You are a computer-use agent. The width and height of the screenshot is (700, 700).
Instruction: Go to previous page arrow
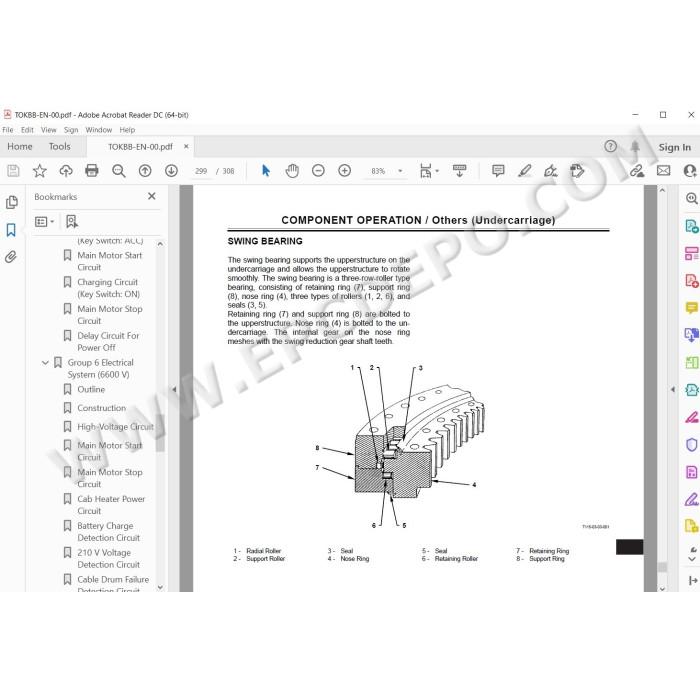pos(145,171)
